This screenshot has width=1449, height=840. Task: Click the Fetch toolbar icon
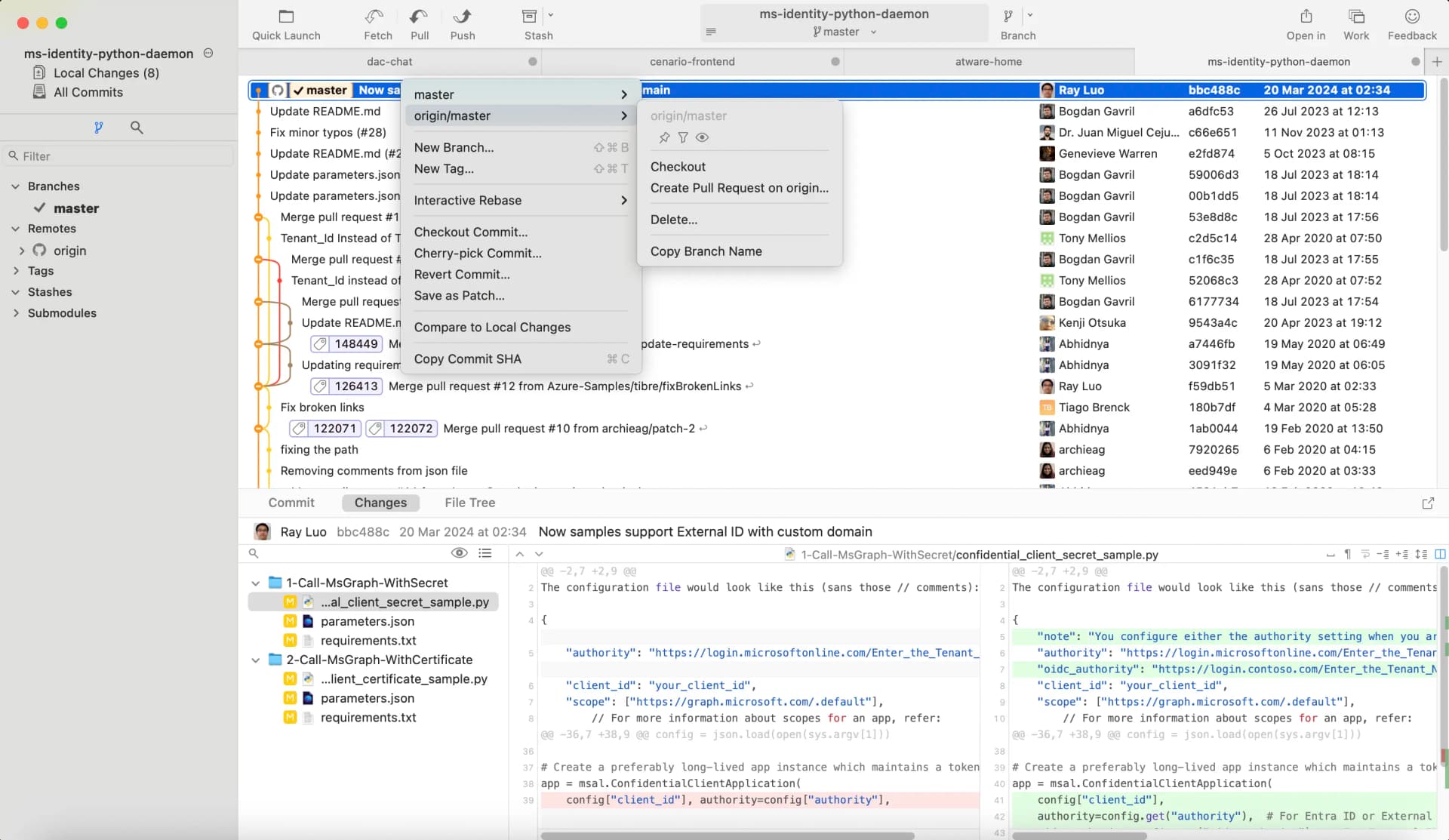[375, 17]
